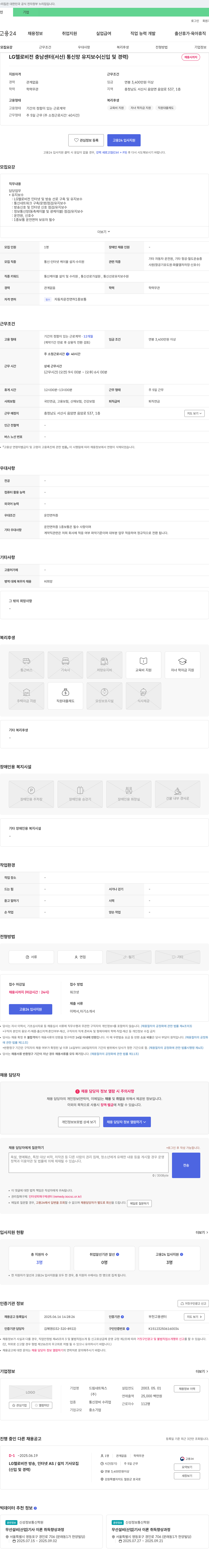Image resolution: width=209 pixels, height=1568 pixels.
Task: Click the 고용24 입사지원 button under 접수 마감일
Action: (x=30, y=1009)
